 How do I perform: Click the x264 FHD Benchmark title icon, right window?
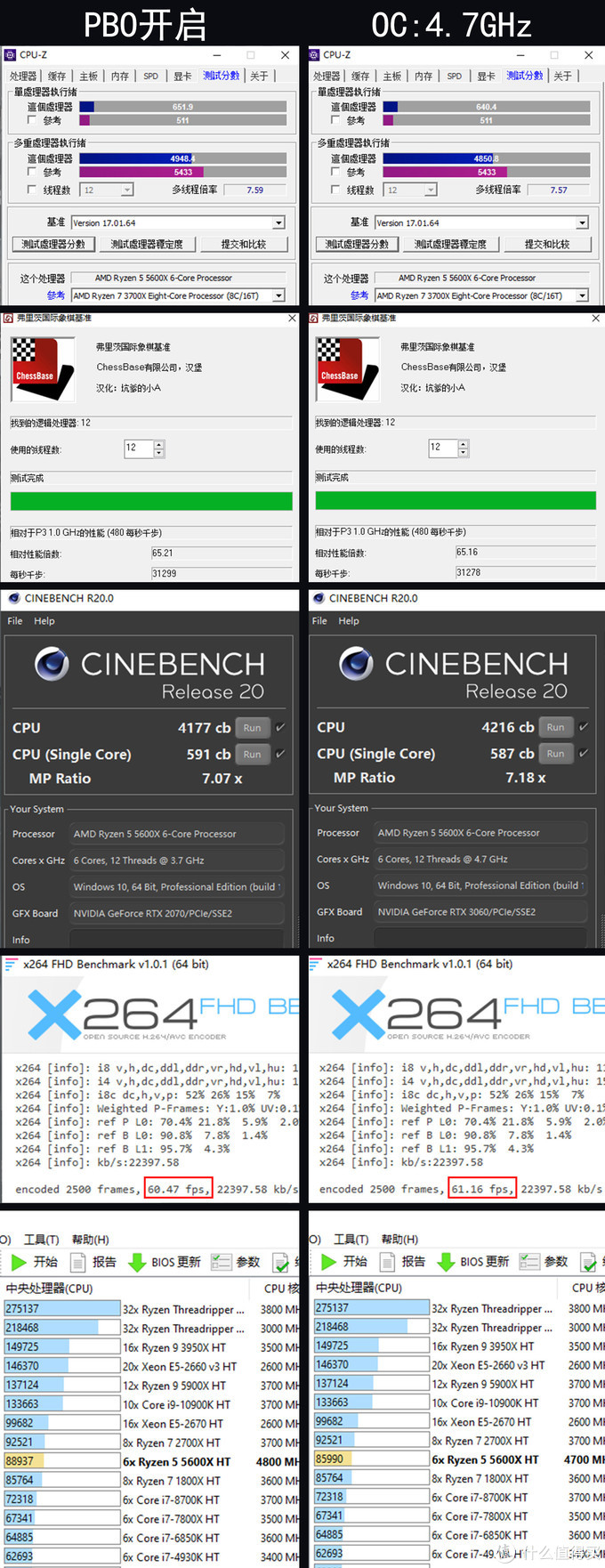(x=315, y=964)
